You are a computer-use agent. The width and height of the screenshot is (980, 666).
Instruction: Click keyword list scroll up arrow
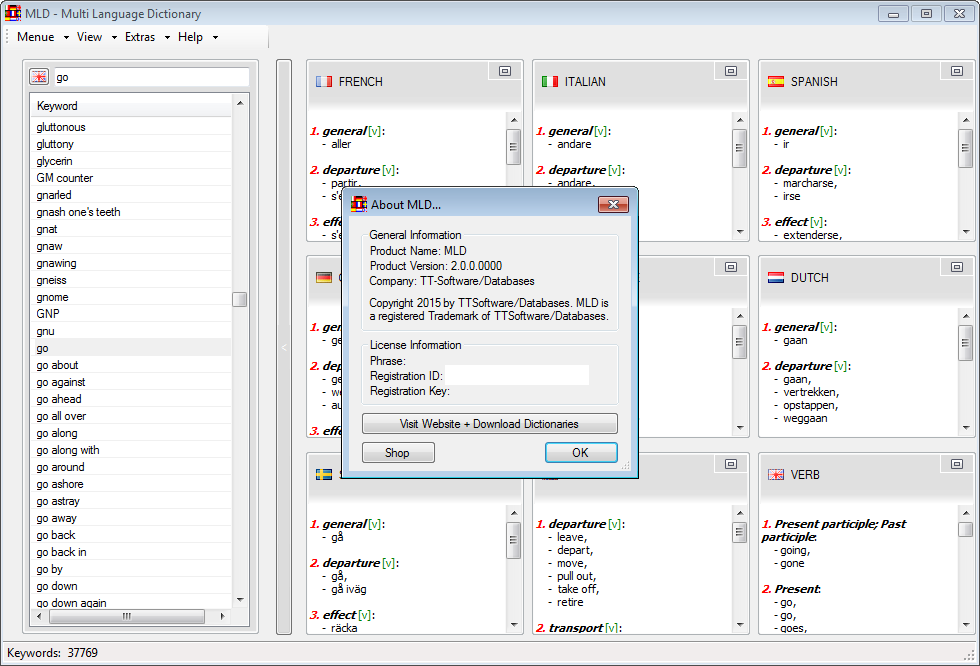pyautogui.click(x=239, y=103)
